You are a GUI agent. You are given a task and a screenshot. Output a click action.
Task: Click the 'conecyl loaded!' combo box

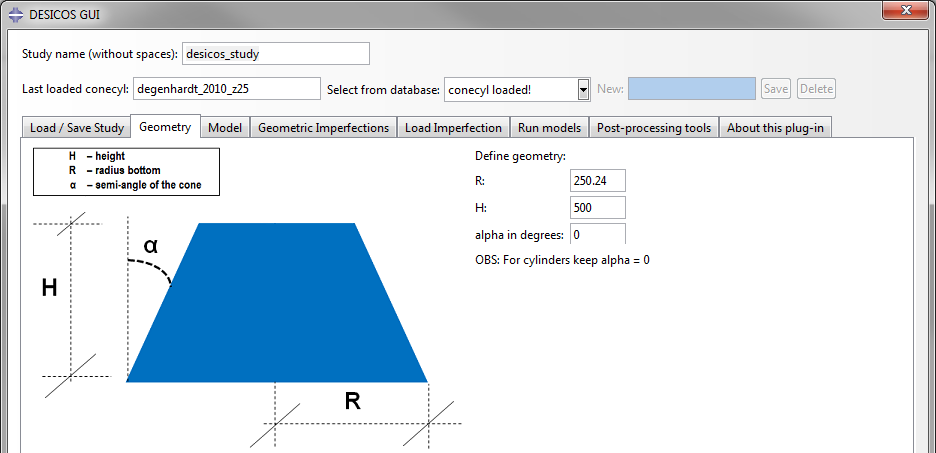point(518,90)
